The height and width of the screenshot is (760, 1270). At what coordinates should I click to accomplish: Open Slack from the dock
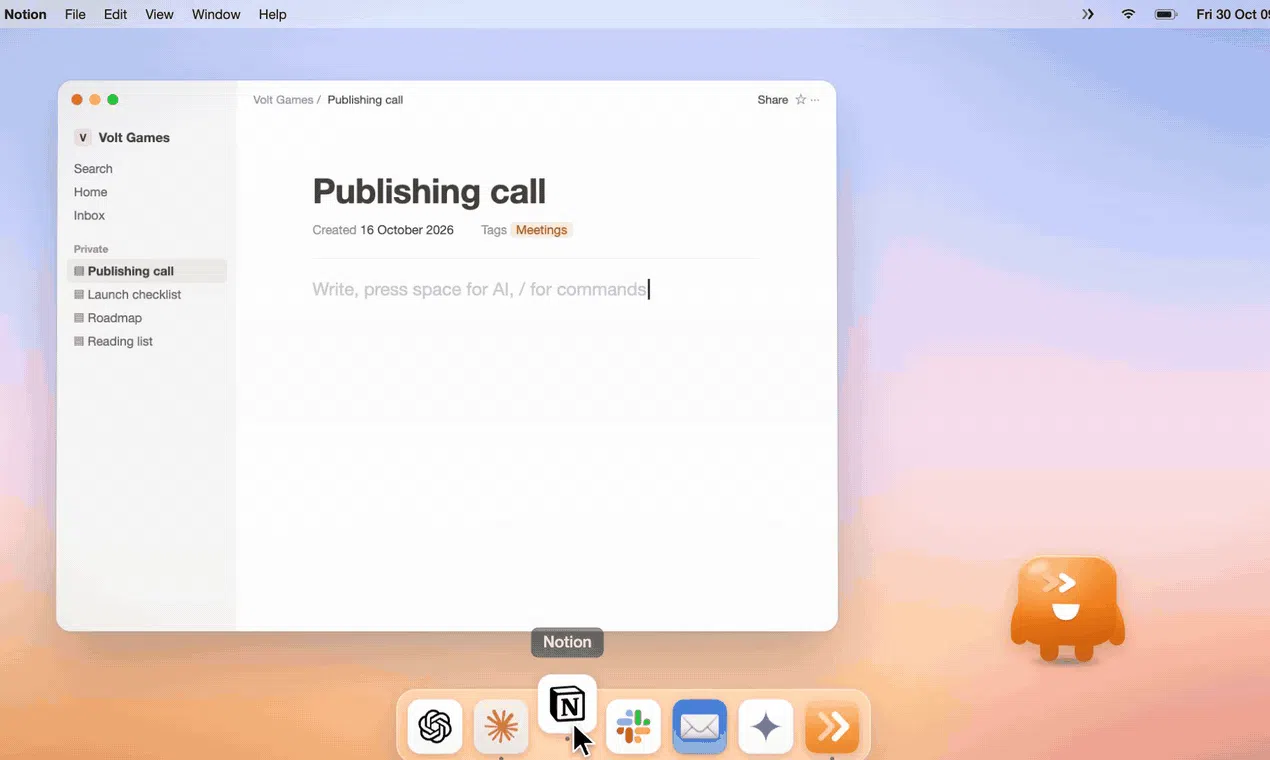(633, 726)
